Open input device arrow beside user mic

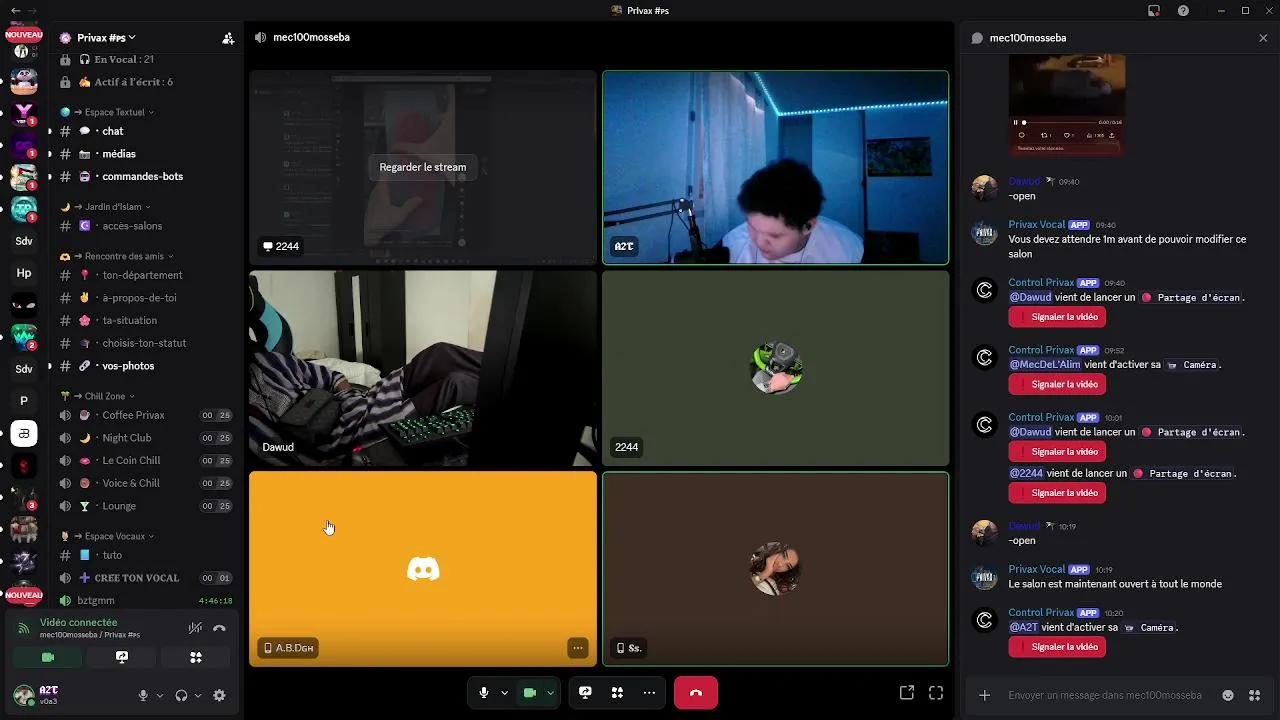coord(159,696)
